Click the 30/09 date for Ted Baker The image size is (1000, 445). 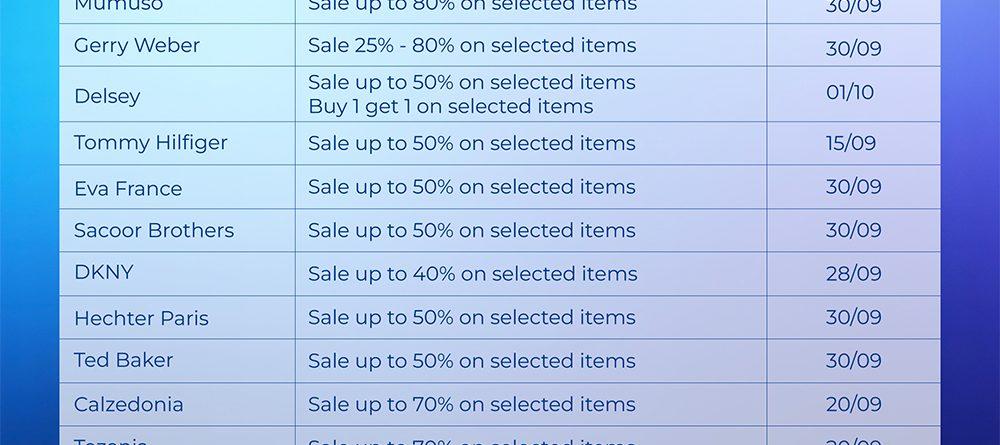(x=853, y=361)
